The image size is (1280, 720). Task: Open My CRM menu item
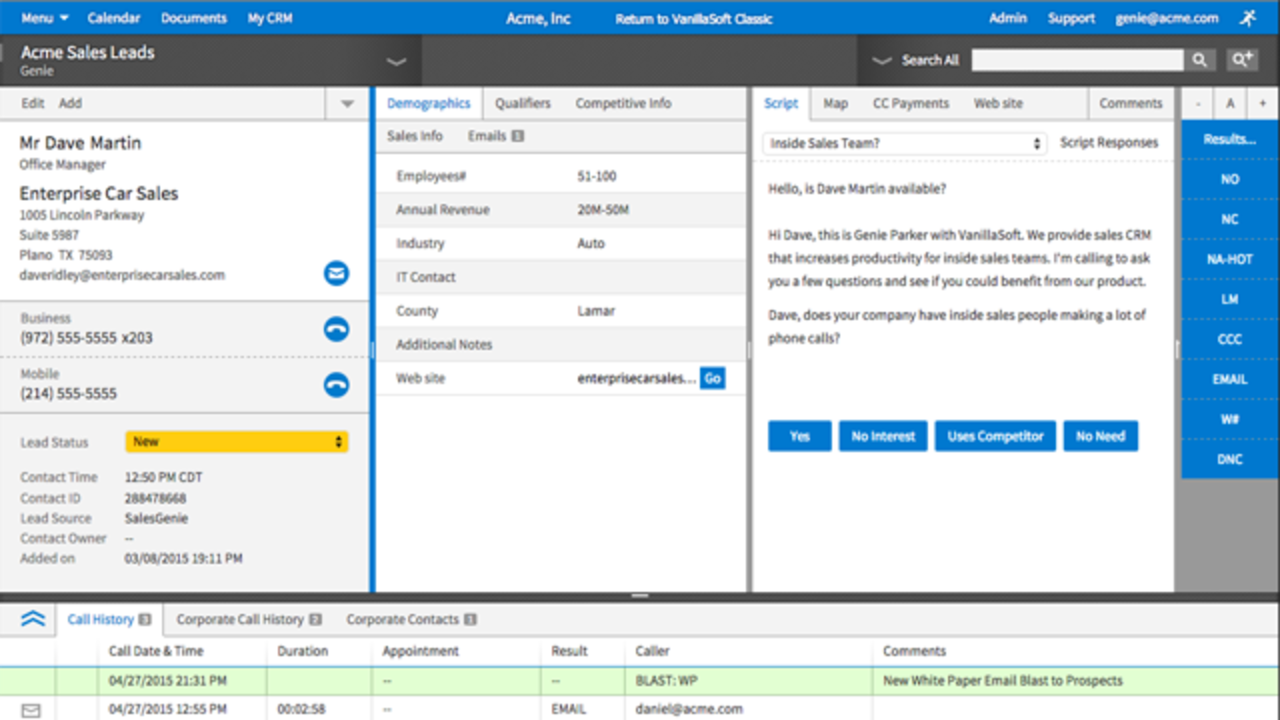270,18
